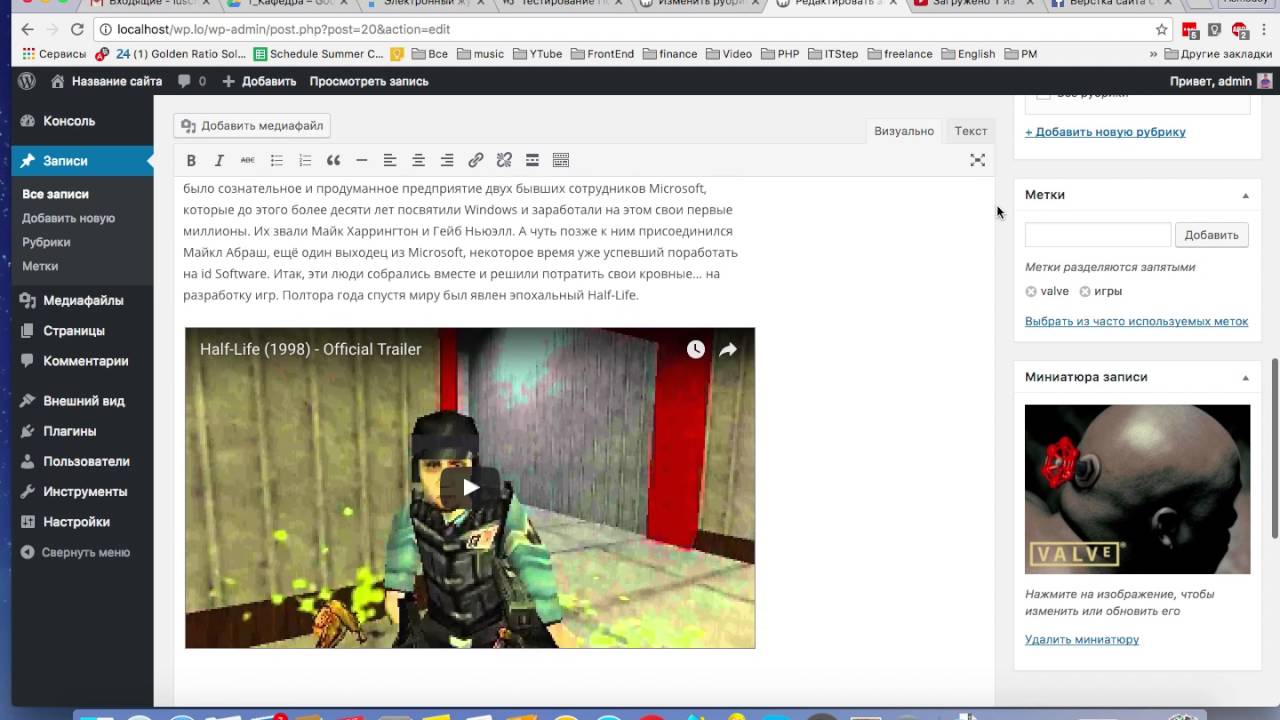Open Название сайта in admin bar
This screenshot has width=1280, height=720.
106,81
